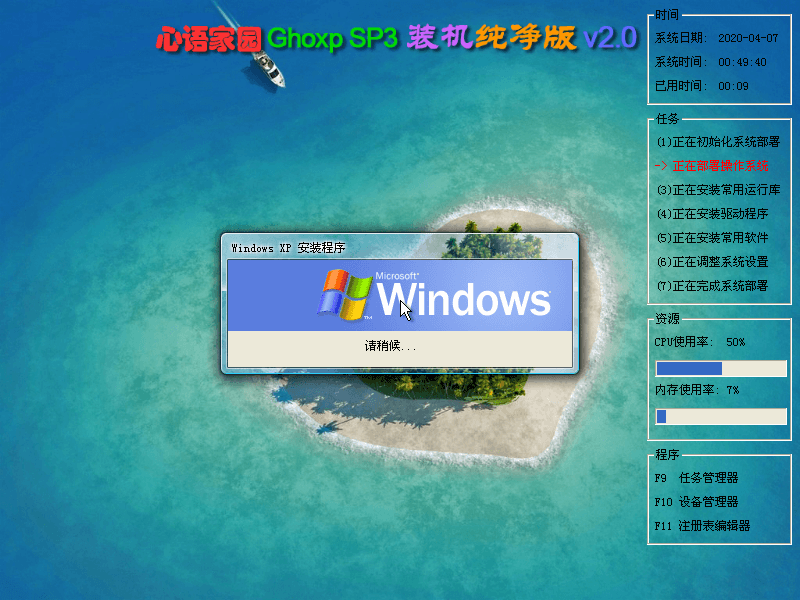The width and height of the screenshot is (800, 600).
Task: Select task (3)正在安装常用运行库
Action: point(718,190)
